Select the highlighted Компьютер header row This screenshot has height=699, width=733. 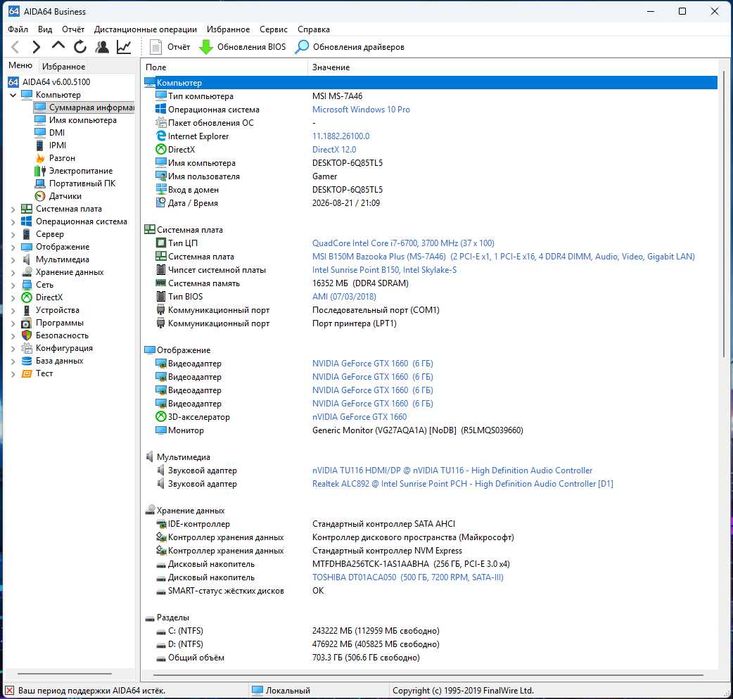click(431, 83)
